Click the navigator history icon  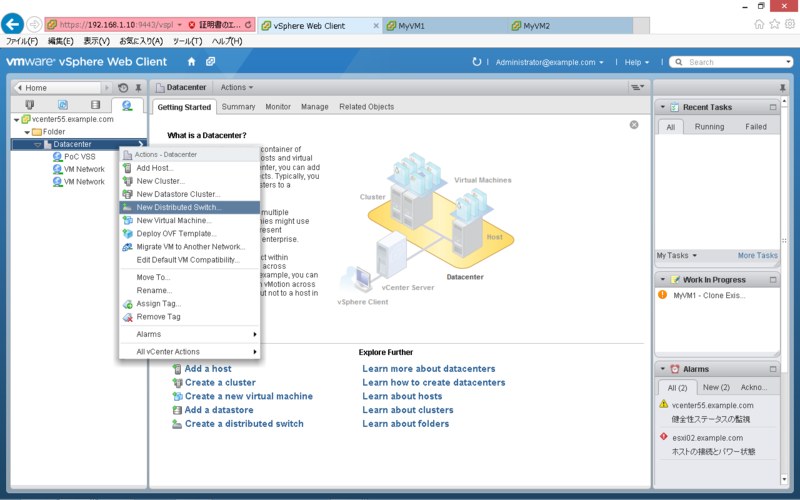coord(123,88)
